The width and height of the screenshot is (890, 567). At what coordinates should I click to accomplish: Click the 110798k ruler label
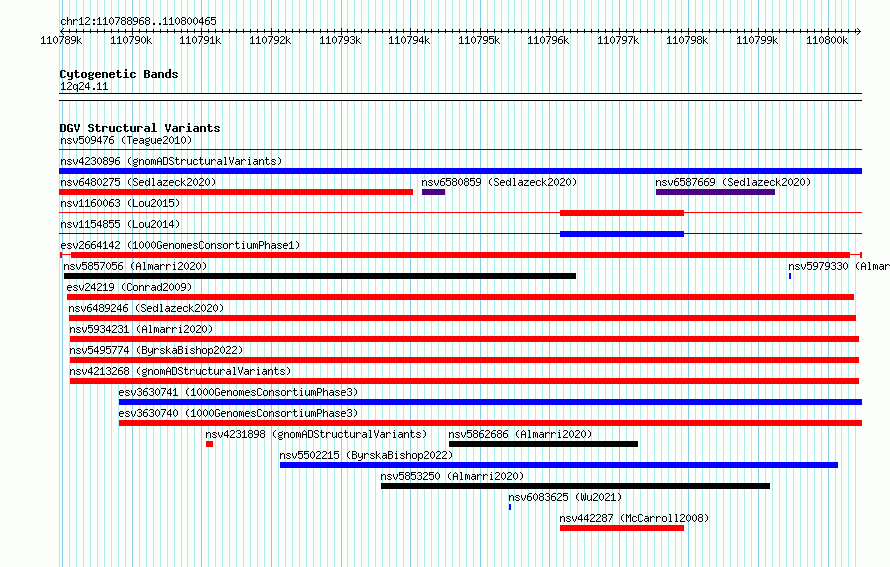[687, 40]
